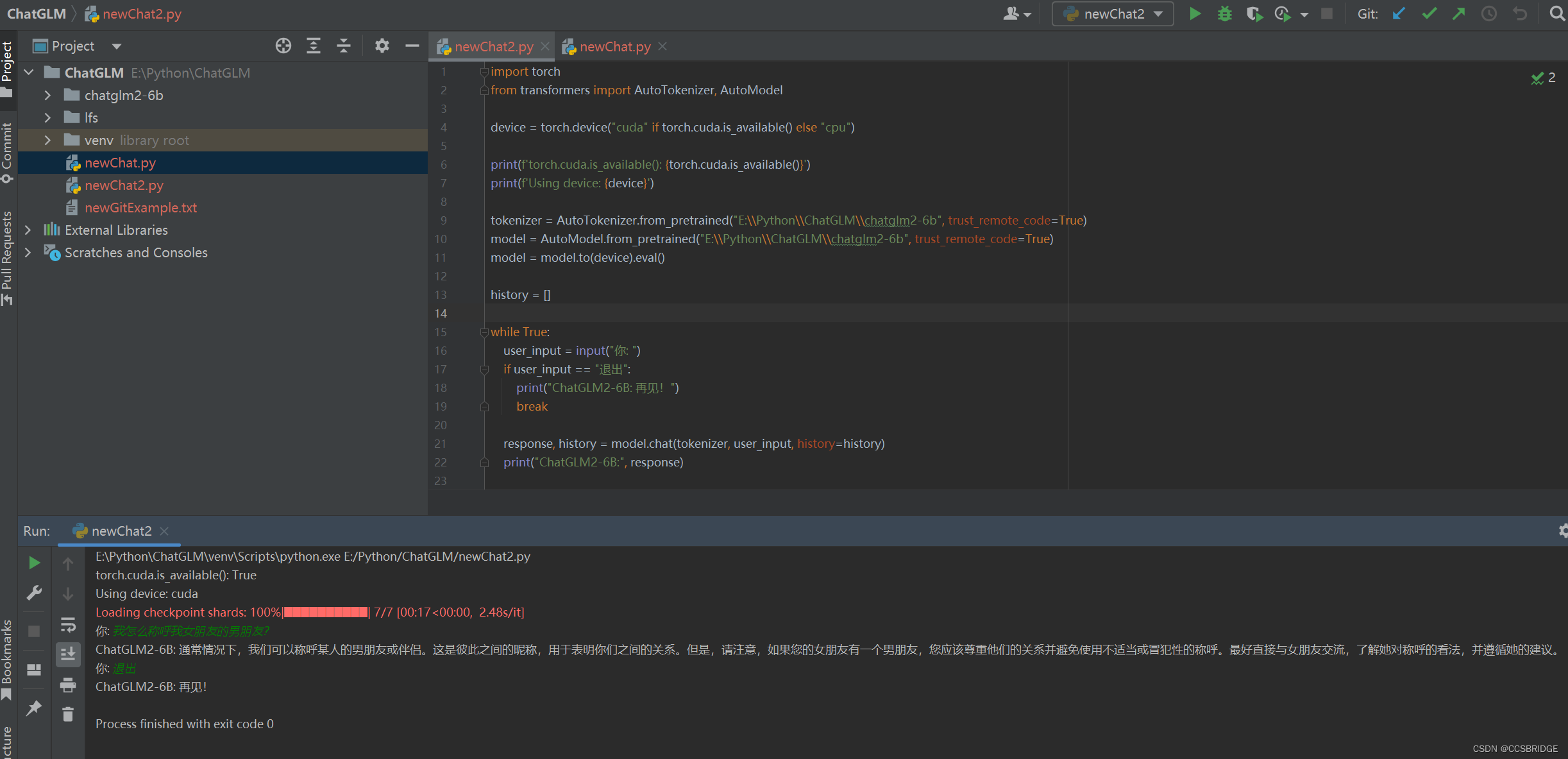Click the trash clear-output icon in the Run panel
The height and width of the screenshot is (759, 1568).
68,714
